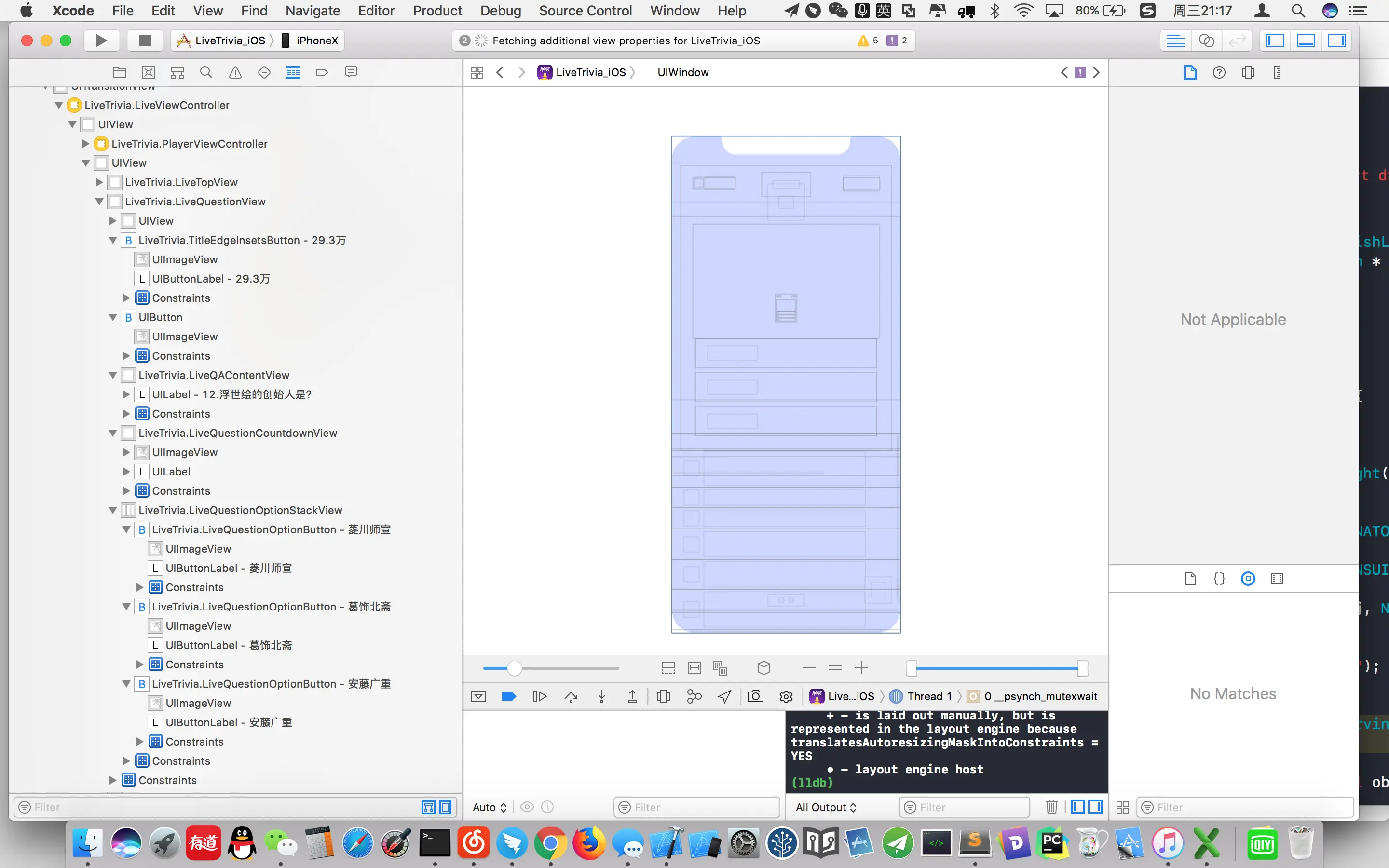Click UIWindow in the jump bar

682,72
